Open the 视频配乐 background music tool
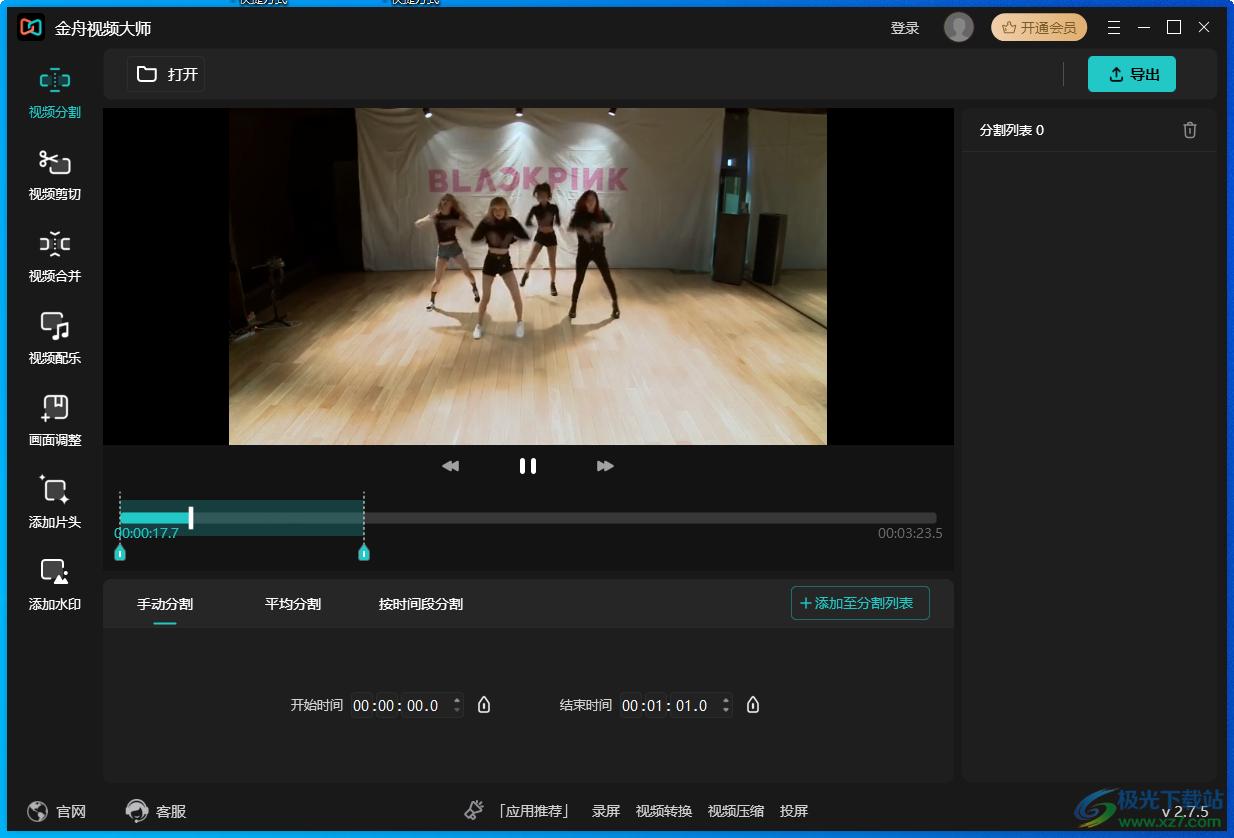The width and height of the screenshot is (1234, 838). coord(55,339)
